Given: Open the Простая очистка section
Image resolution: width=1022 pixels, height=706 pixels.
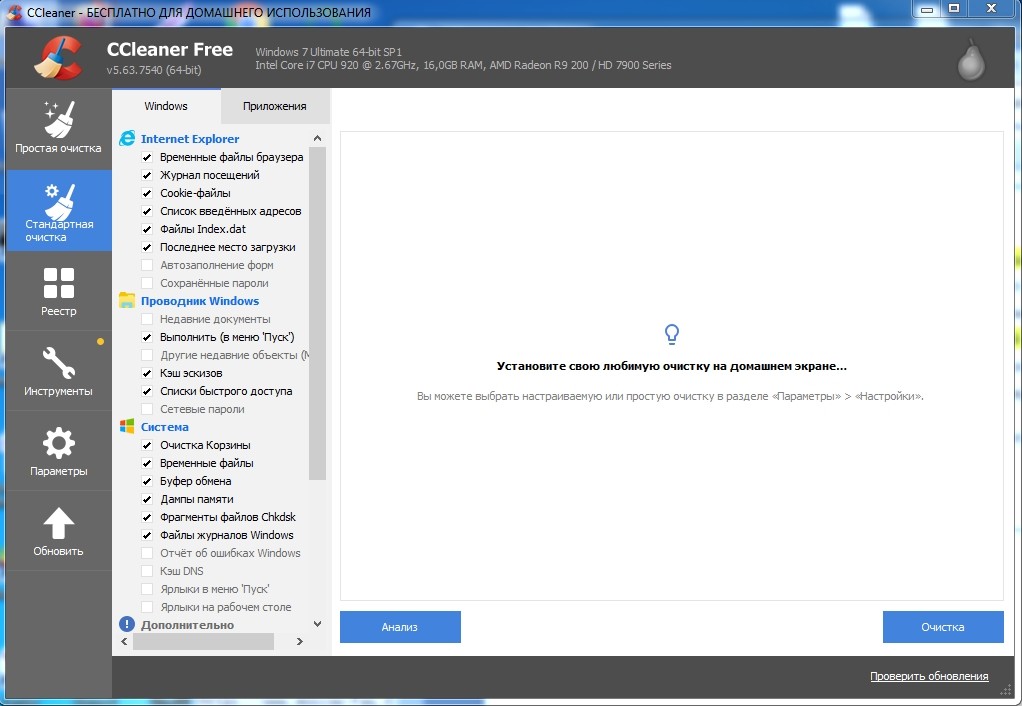Looking at the screenshot, I should tap(59, 128).
